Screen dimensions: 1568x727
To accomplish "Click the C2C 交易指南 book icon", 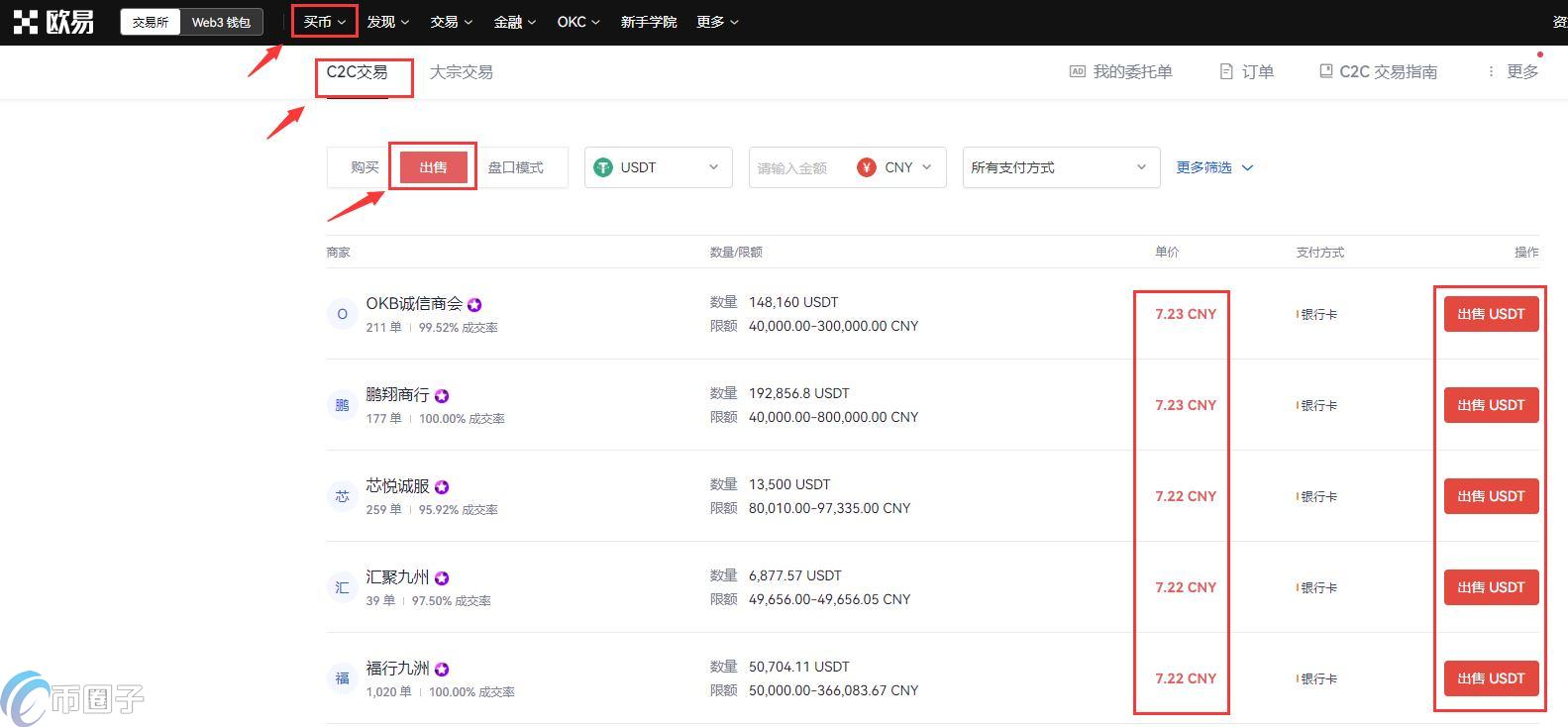I will [1325, 71].
